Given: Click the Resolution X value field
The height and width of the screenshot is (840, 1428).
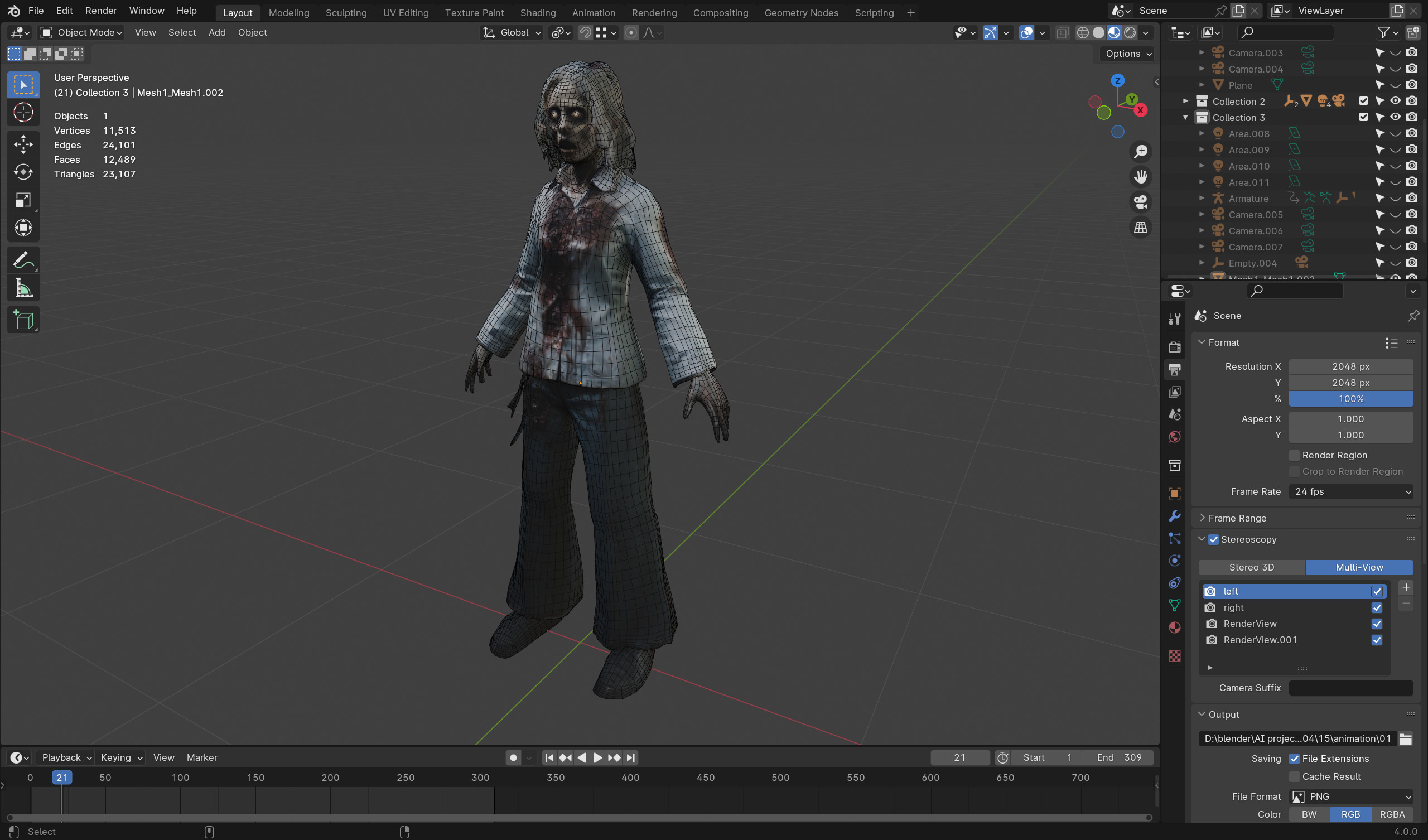Looking at the screenshot, I should click(1351, 366).
